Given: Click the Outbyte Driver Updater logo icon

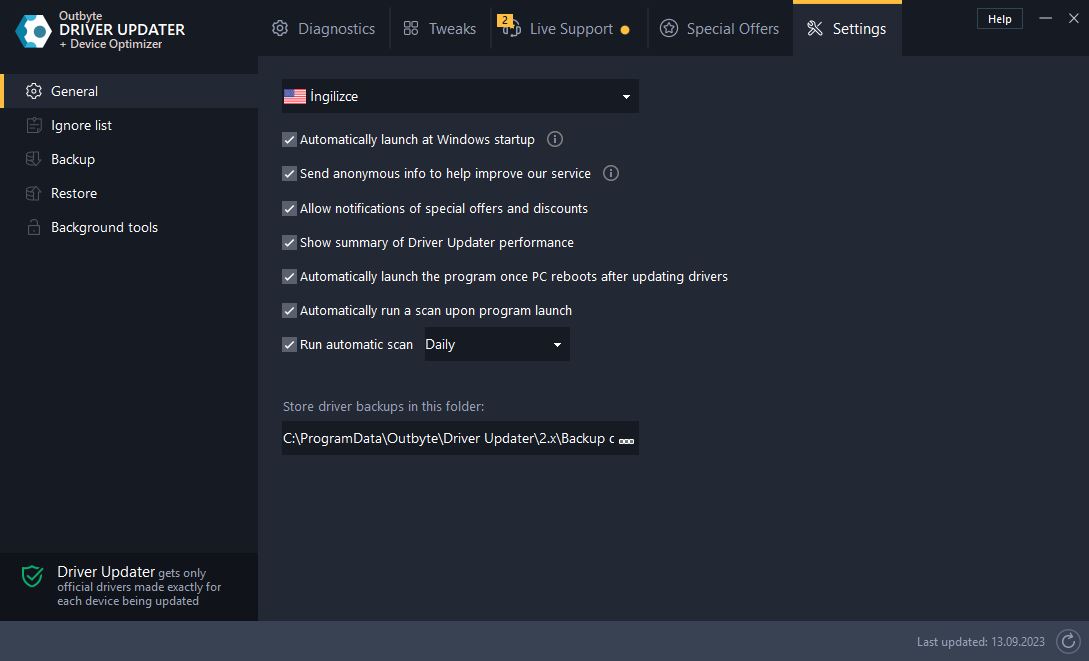Looking at the screenshot, I should (x=33, y=31).
